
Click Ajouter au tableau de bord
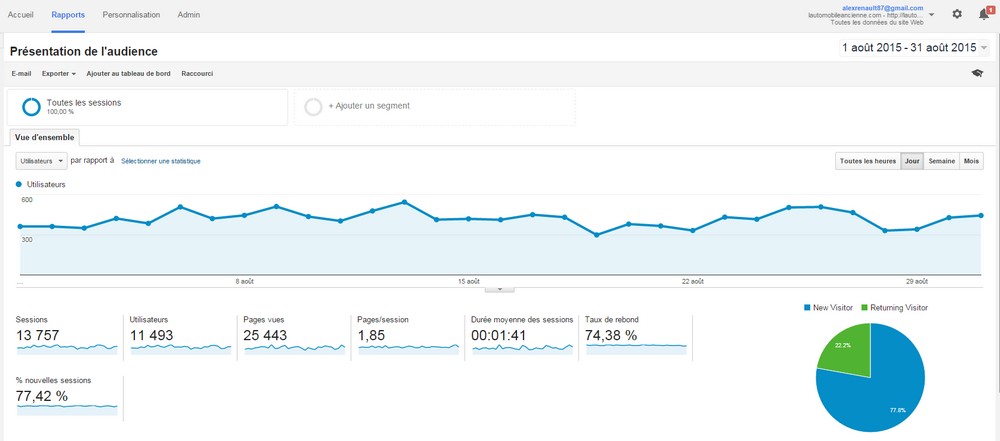128,73
